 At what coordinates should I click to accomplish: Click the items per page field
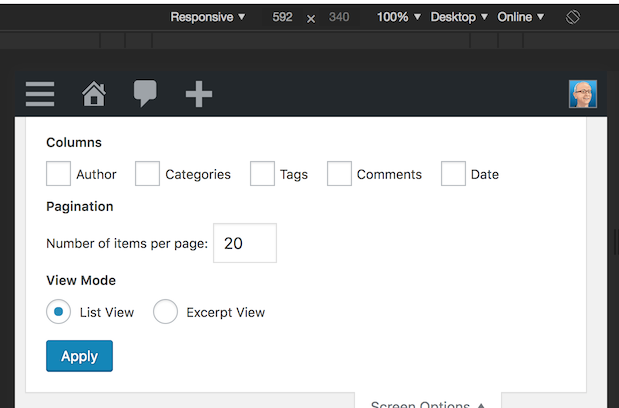tap(245, 243)
